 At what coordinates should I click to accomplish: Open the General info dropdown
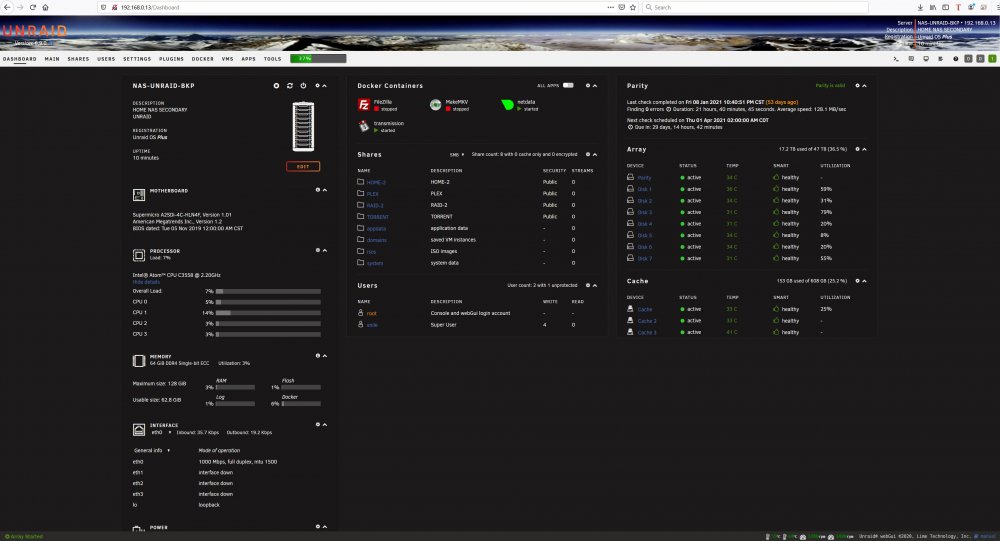pyautogui.click(x=152, y=450)
